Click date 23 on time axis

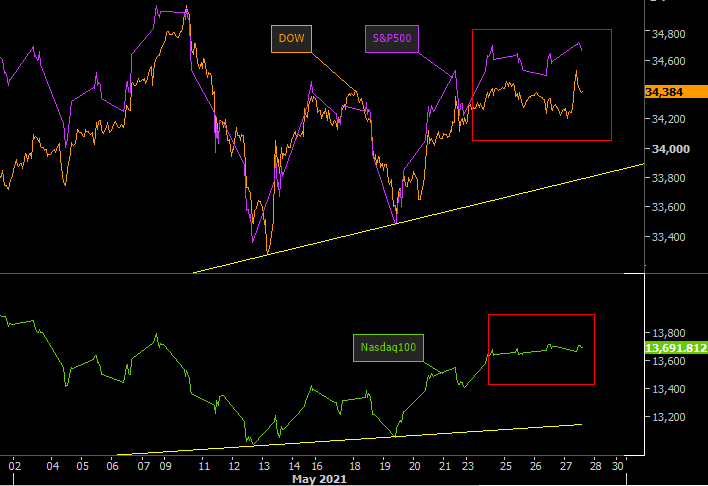click(x=468, y=466)
